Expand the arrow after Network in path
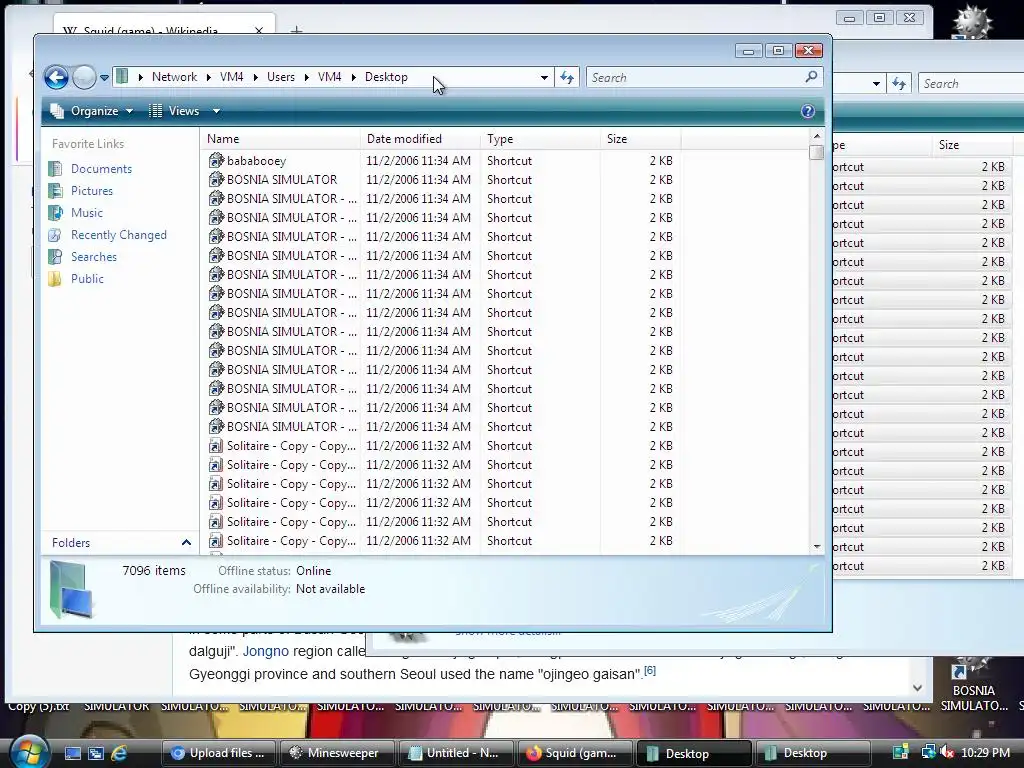The image size is (1024, 768). (208, 77)
